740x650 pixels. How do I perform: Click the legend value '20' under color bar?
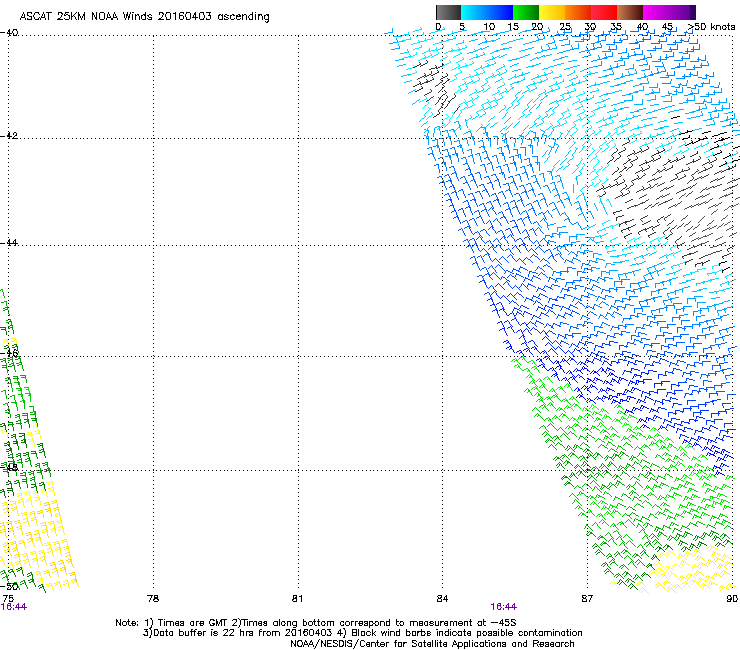tap(537, 27)
